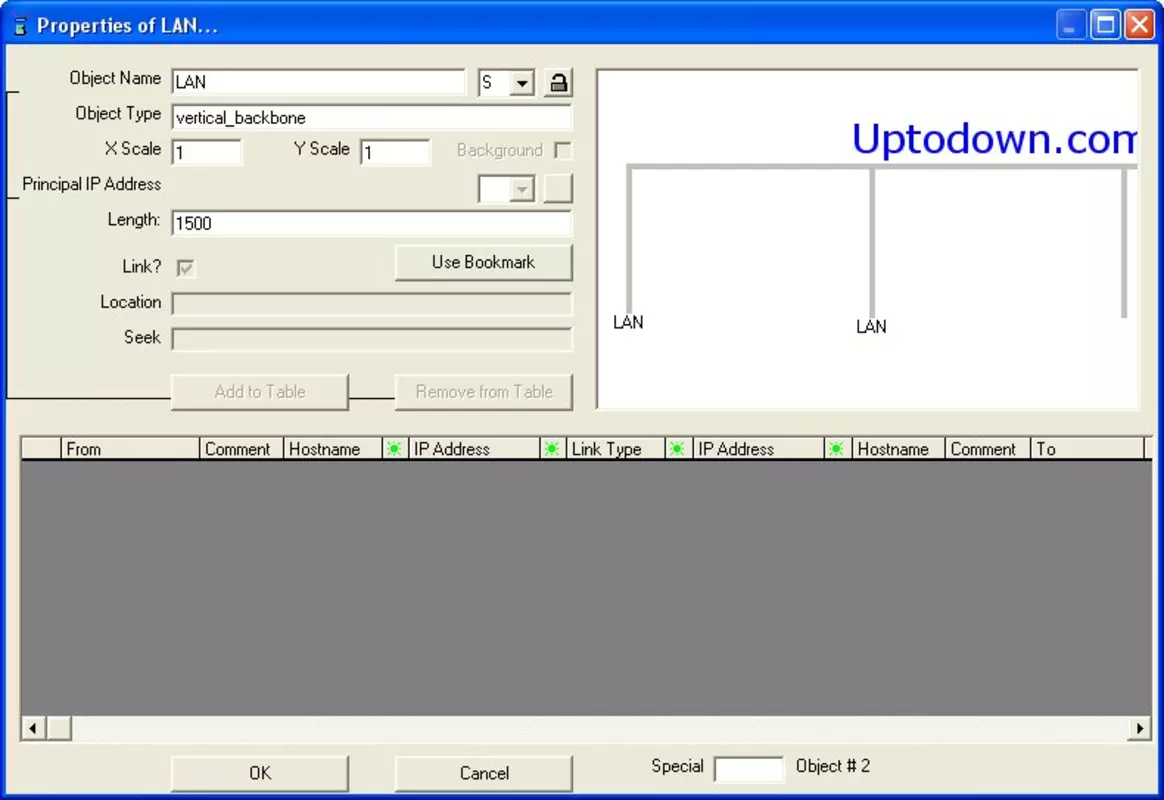Toggle the Background checkbox
The image size is (1164, 800).
click(x=563, y=151)
